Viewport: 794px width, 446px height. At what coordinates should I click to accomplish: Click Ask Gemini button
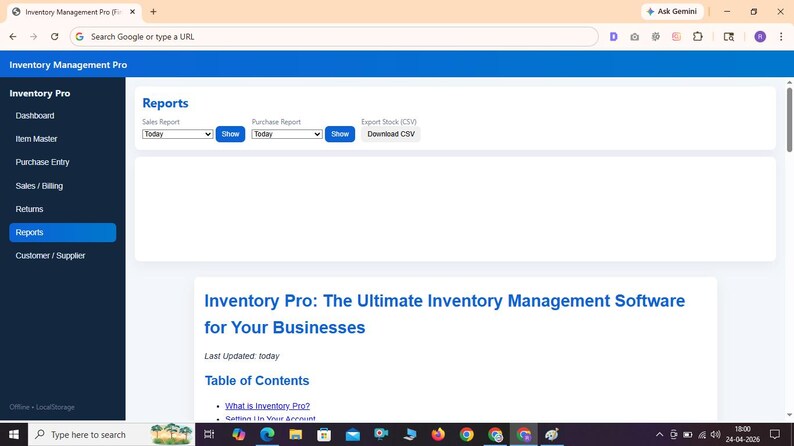[672, 11]
